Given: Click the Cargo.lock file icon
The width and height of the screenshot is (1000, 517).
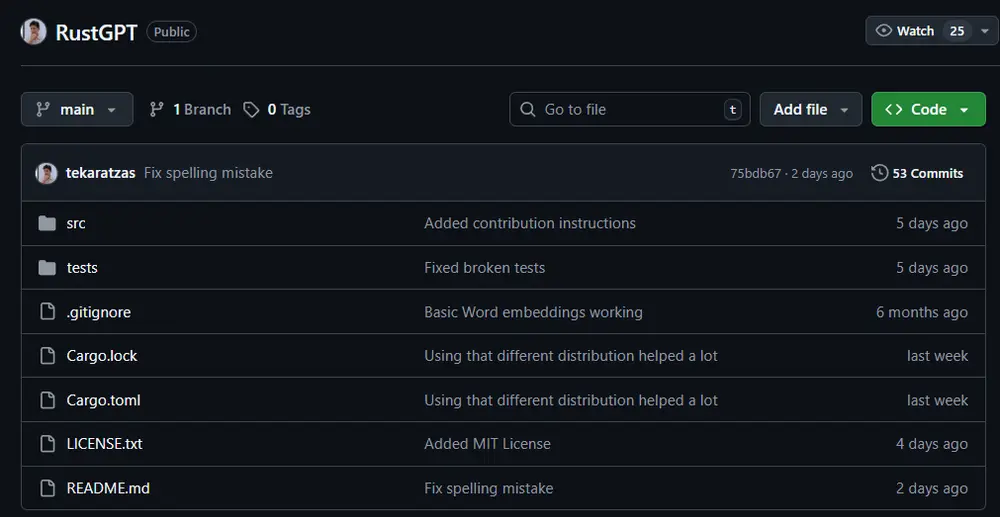Looking at the screenshot, I should (47, 356).
